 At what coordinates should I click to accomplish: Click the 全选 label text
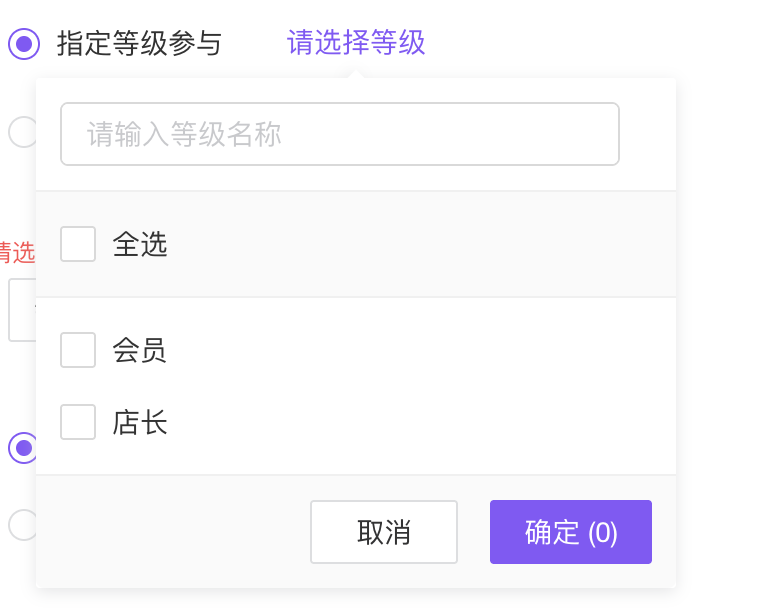click(x=140, y=245)
